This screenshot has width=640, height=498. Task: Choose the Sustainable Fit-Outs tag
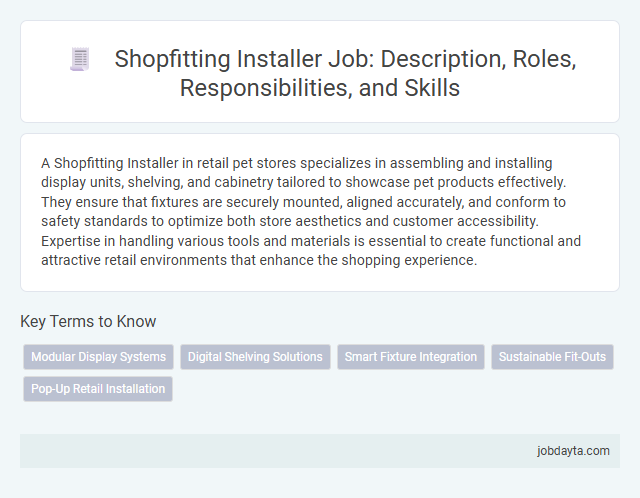pyautogui.click(x=552, y=357)
